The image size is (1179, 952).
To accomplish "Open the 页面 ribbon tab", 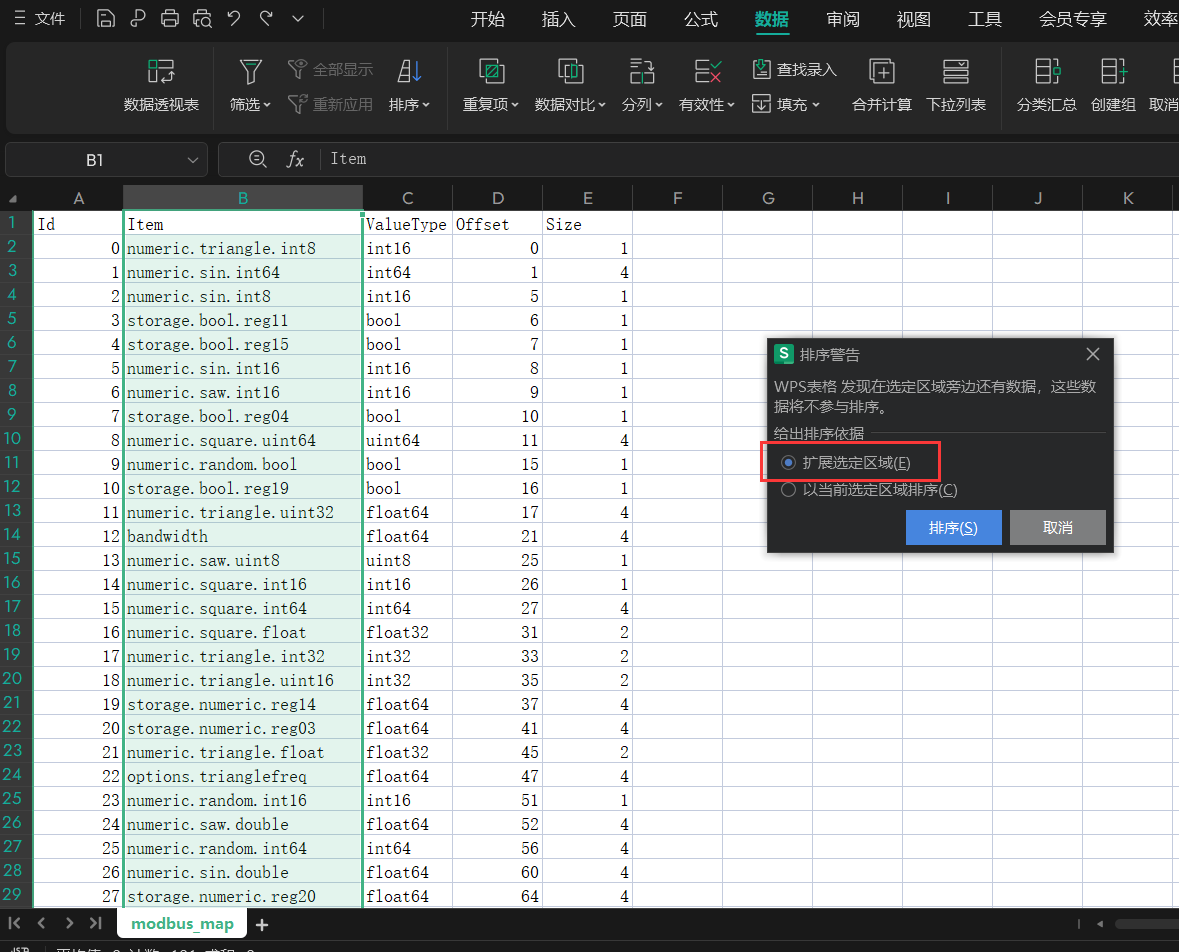I will coord(629,19).
